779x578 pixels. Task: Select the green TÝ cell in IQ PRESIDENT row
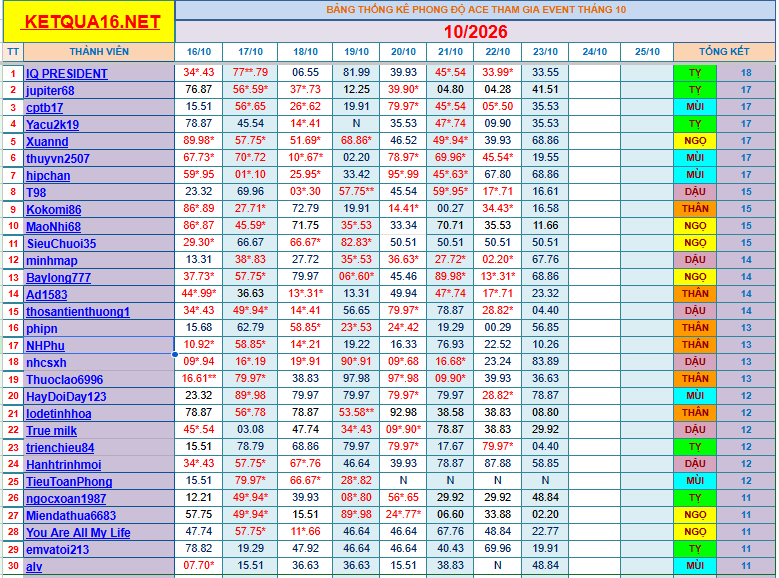click(695, 73)
